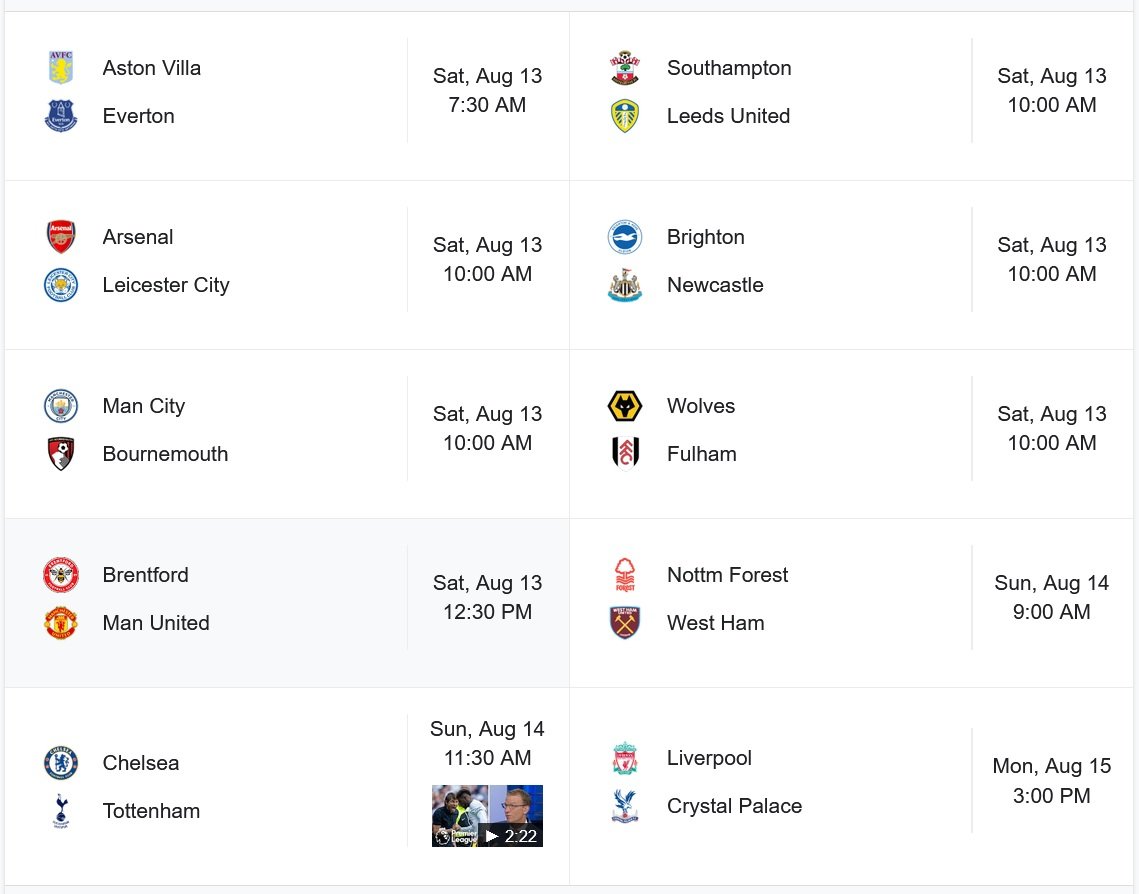1139x894 pixels.
Task: Open the Man City team name link
Action: [144, 406]
